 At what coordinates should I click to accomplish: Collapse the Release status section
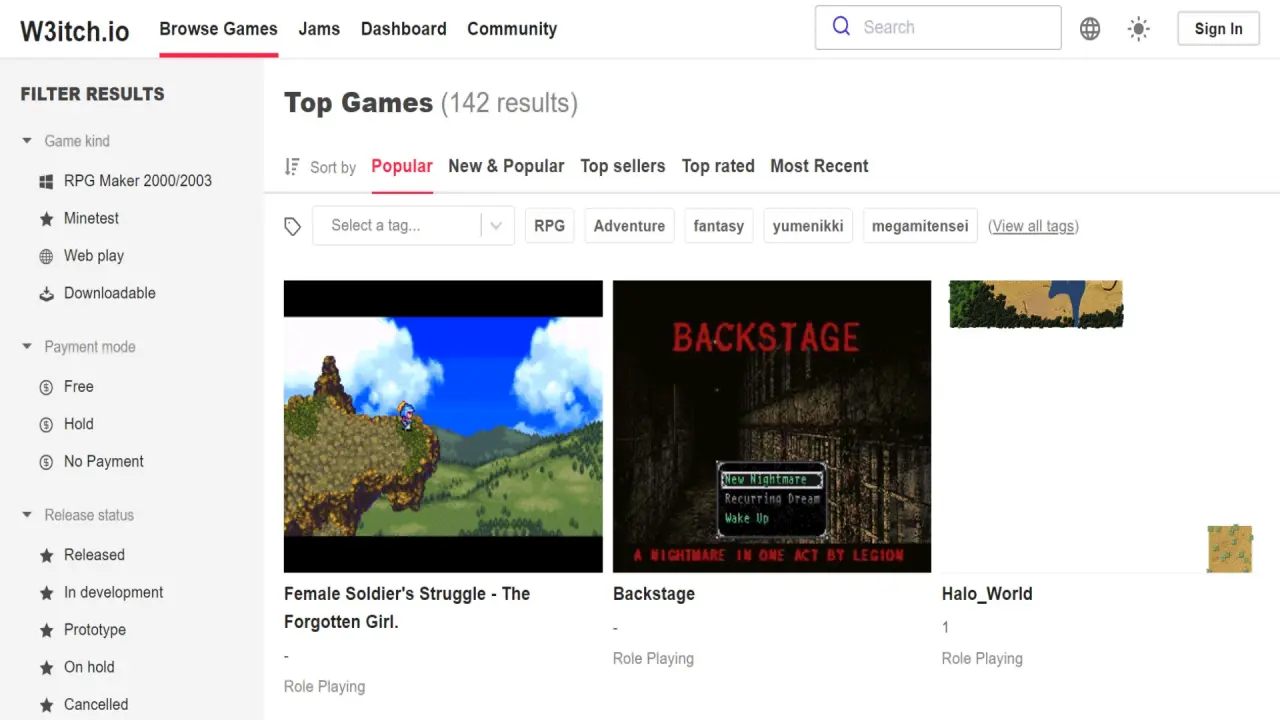(x=27, y=515)
